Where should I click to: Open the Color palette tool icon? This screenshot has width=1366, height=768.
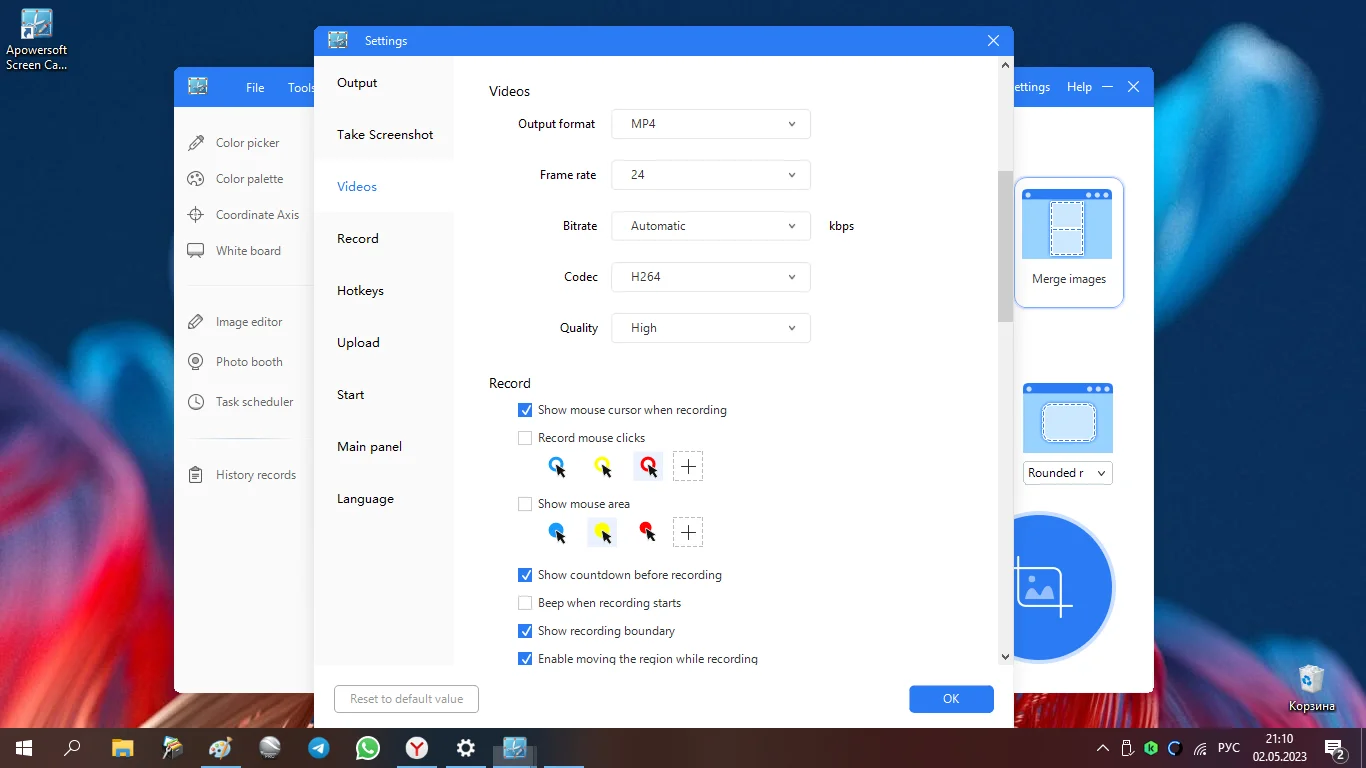click(196, 179)
